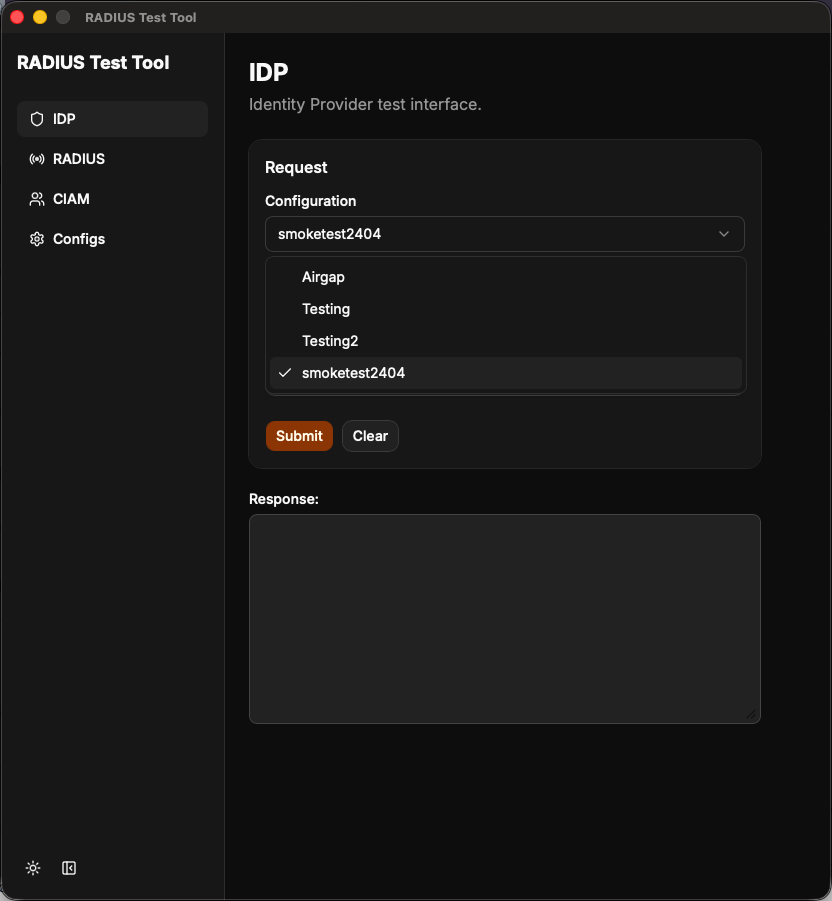The height and width of the screenshot is (901, 832).
Task: Click the IDP page heading
Action: coord(268,72)
